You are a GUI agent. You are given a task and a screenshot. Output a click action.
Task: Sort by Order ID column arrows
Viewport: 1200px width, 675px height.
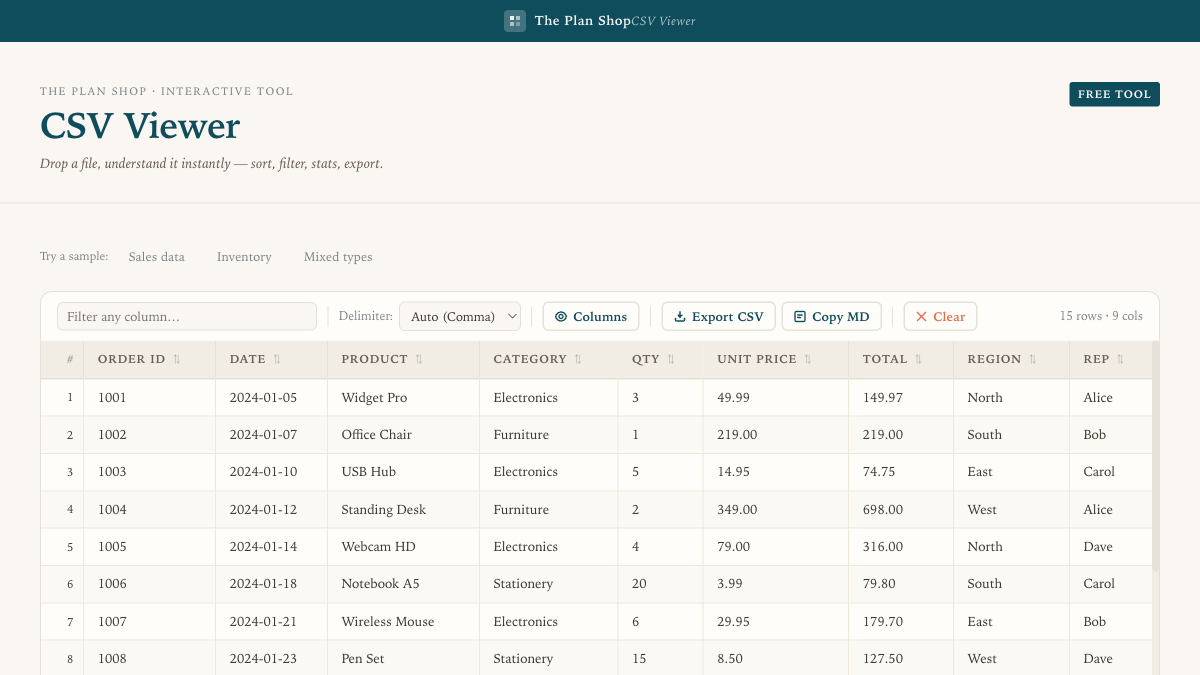pyautogui.click(x=177, y=359)
